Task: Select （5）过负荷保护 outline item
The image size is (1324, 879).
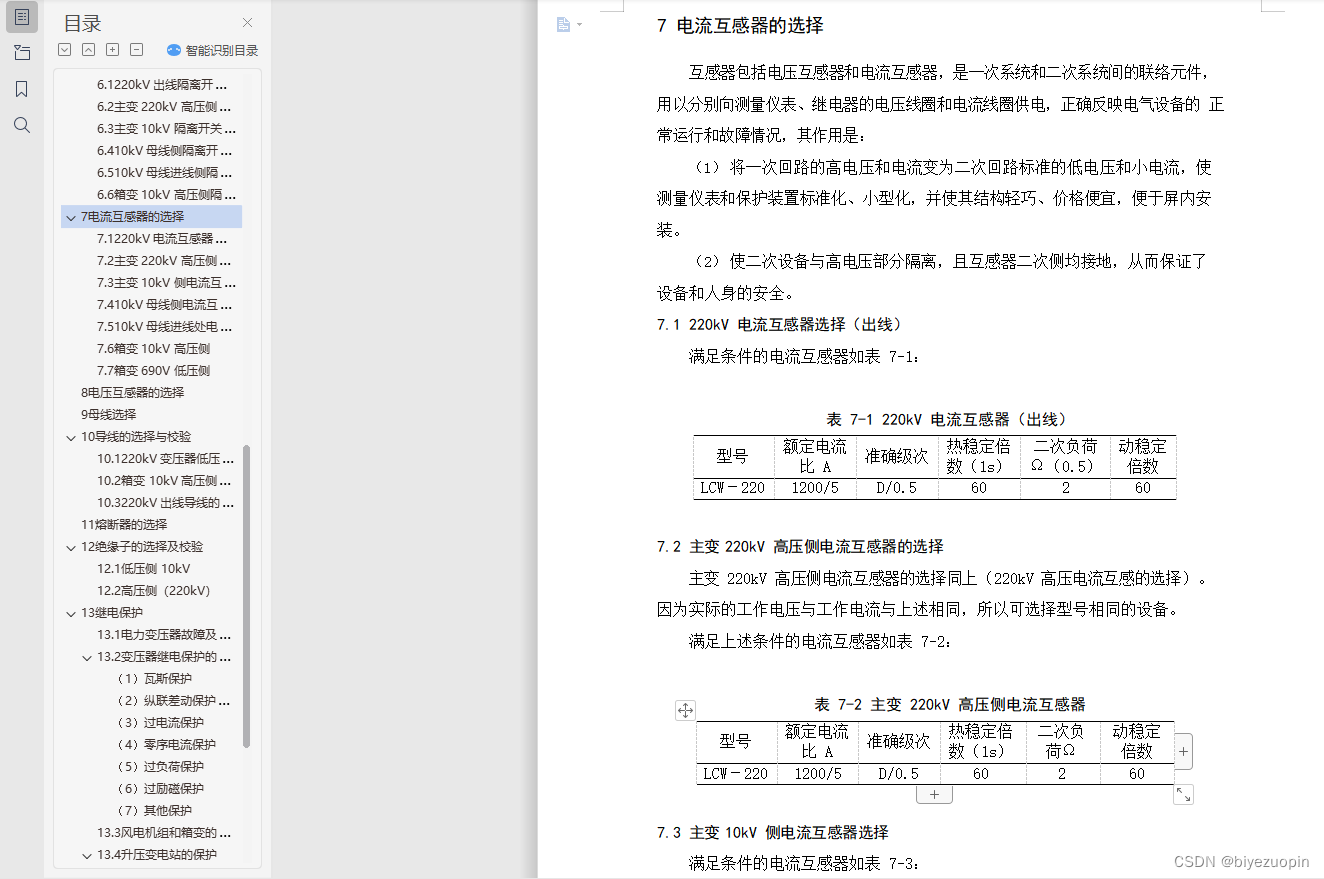Action: [160, 767]
